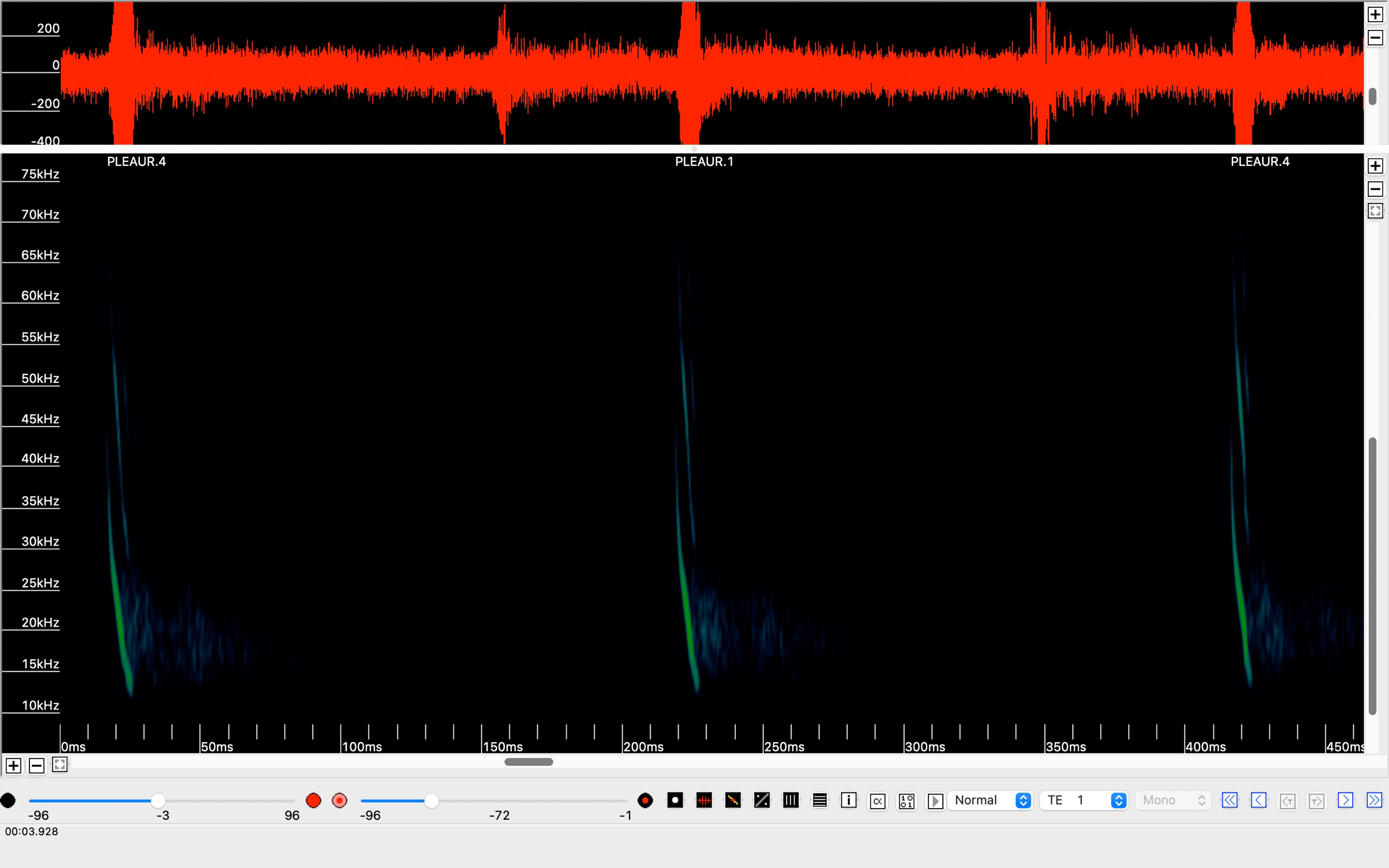Image resolution: width=1389 pixels, height=868 pixels.
Task: Zoom in spectrogram frequency axis plus button
Action: click(1375, 166)
